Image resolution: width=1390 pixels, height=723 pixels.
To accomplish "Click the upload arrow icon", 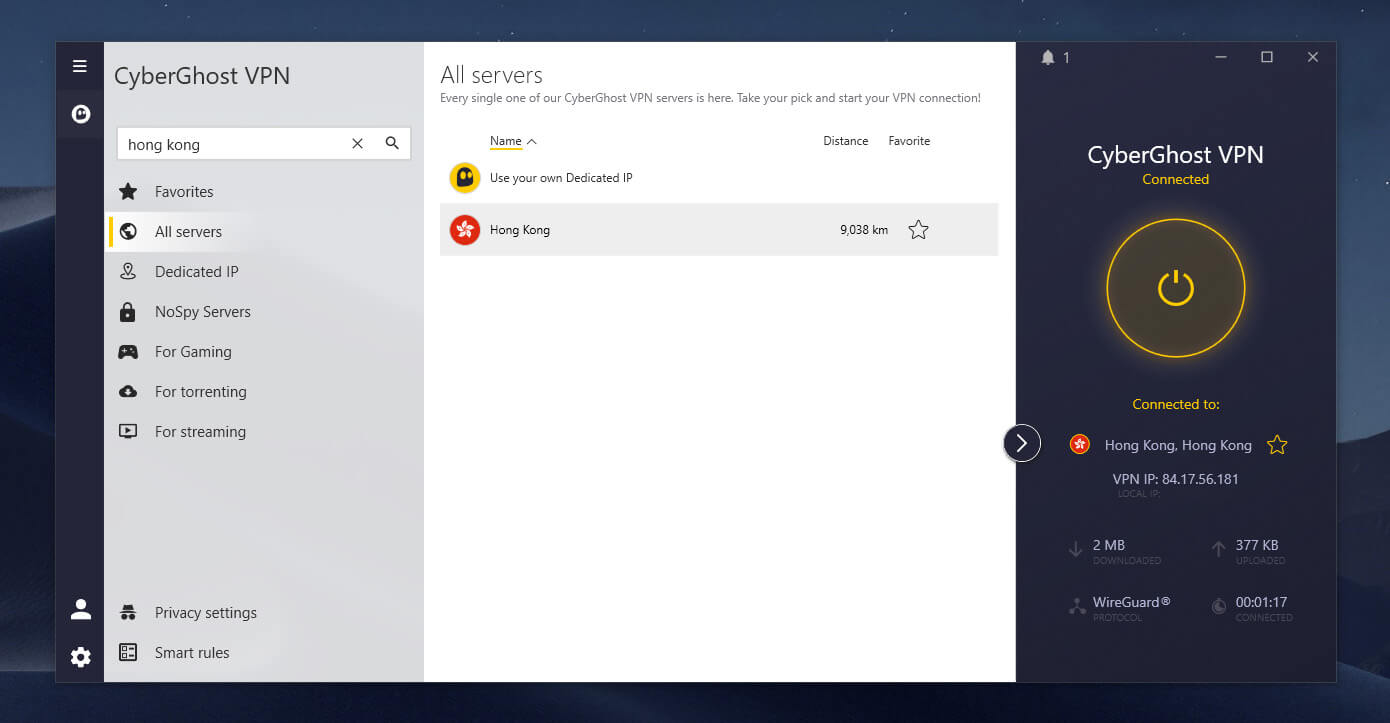I will (x=1218, y=549).
